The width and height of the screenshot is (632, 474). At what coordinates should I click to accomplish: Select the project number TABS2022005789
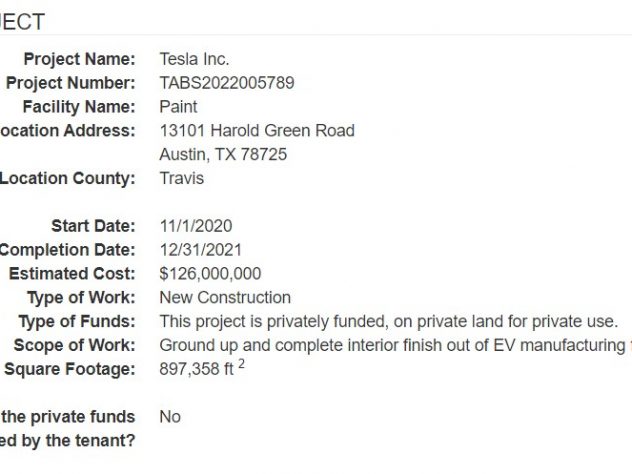[x=227, y=83]
